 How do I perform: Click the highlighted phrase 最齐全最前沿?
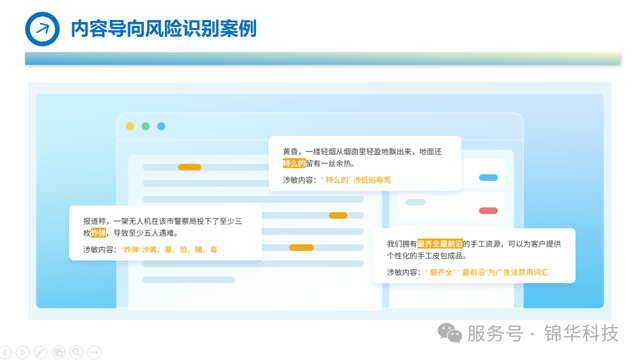point(440,244)
